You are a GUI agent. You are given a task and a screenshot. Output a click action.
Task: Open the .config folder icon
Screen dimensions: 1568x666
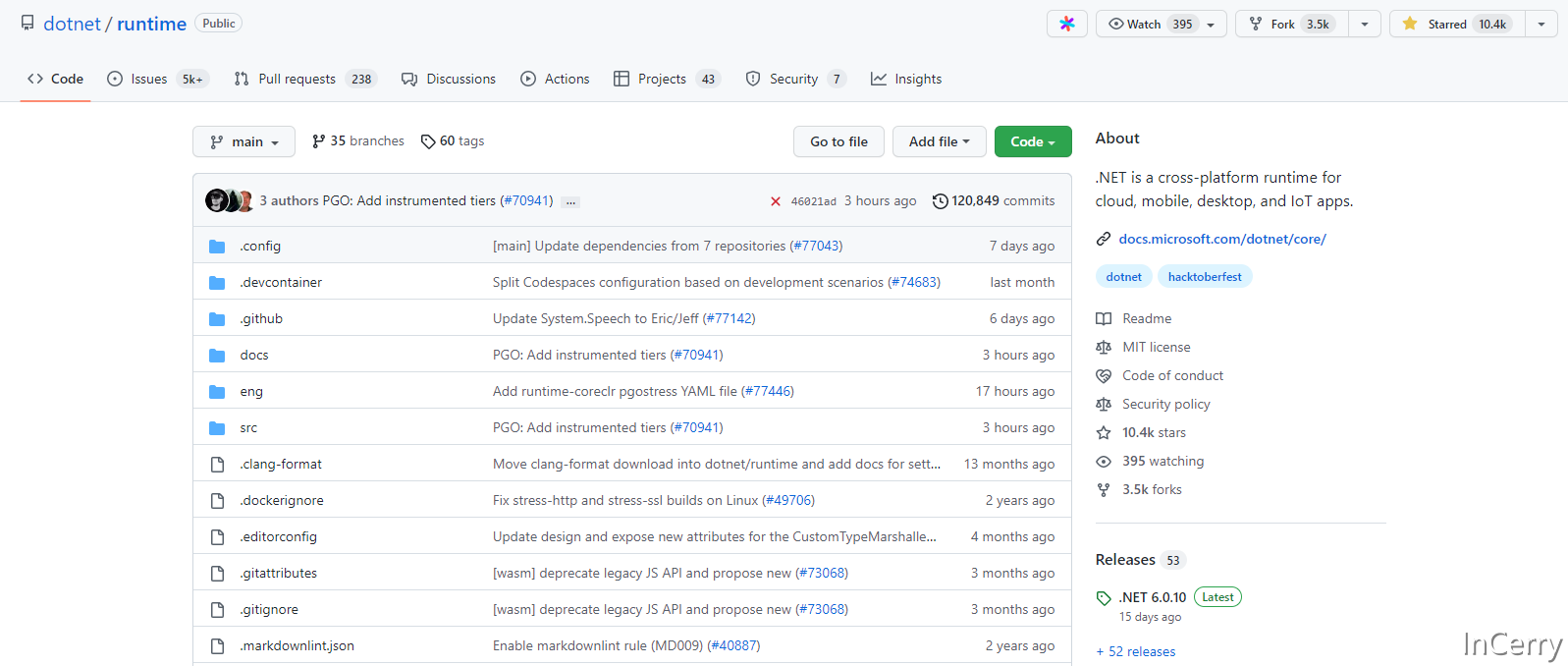[x=217, y=247]
